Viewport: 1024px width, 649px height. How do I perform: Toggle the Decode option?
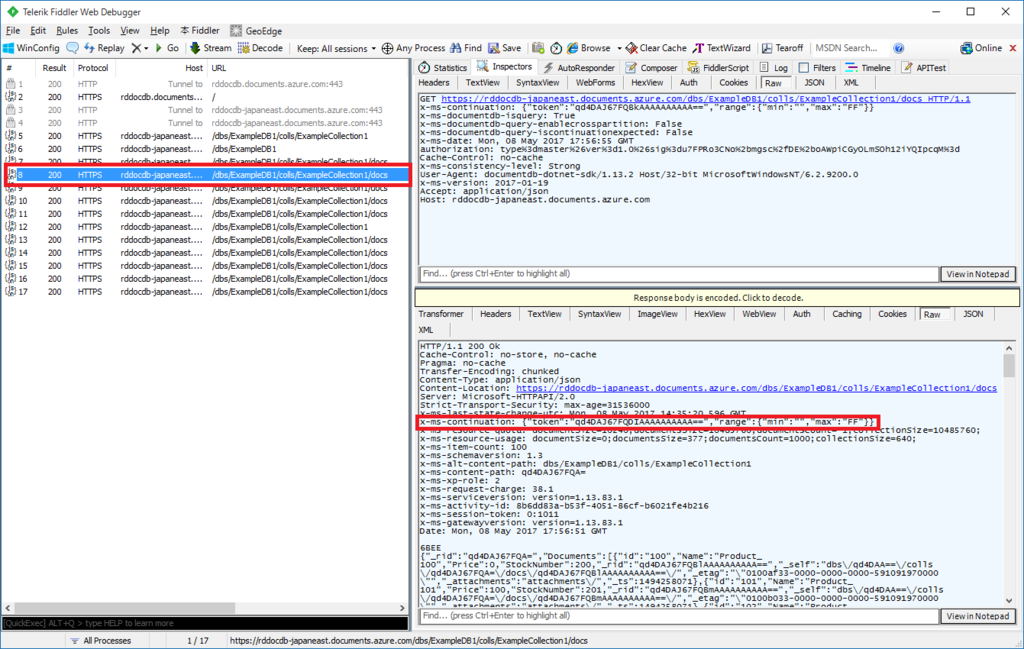[x=260, y=48]
